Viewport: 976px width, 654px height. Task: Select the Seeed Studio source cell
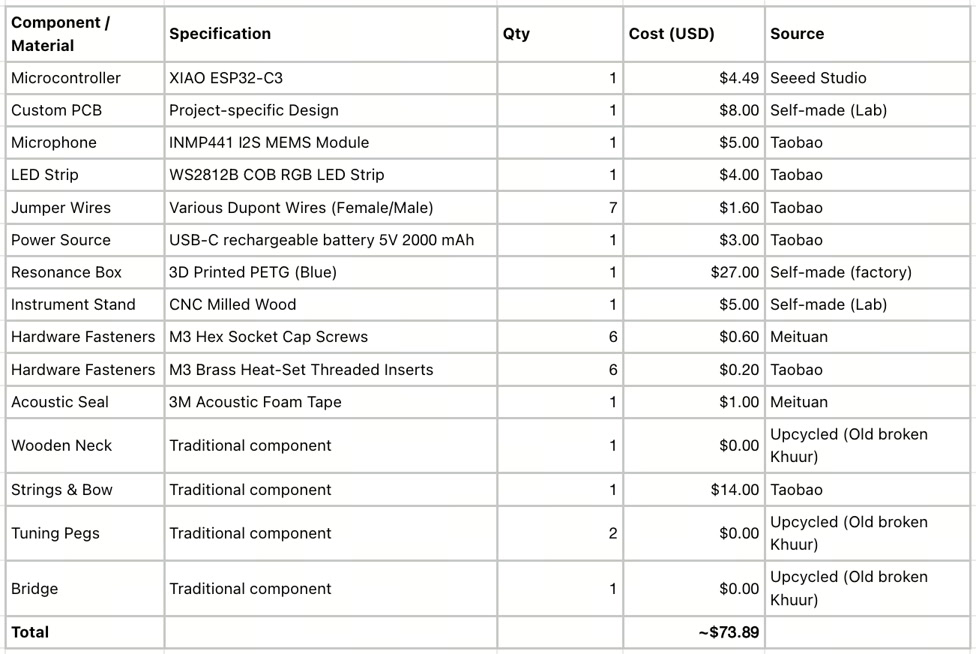tap(867, 78)
